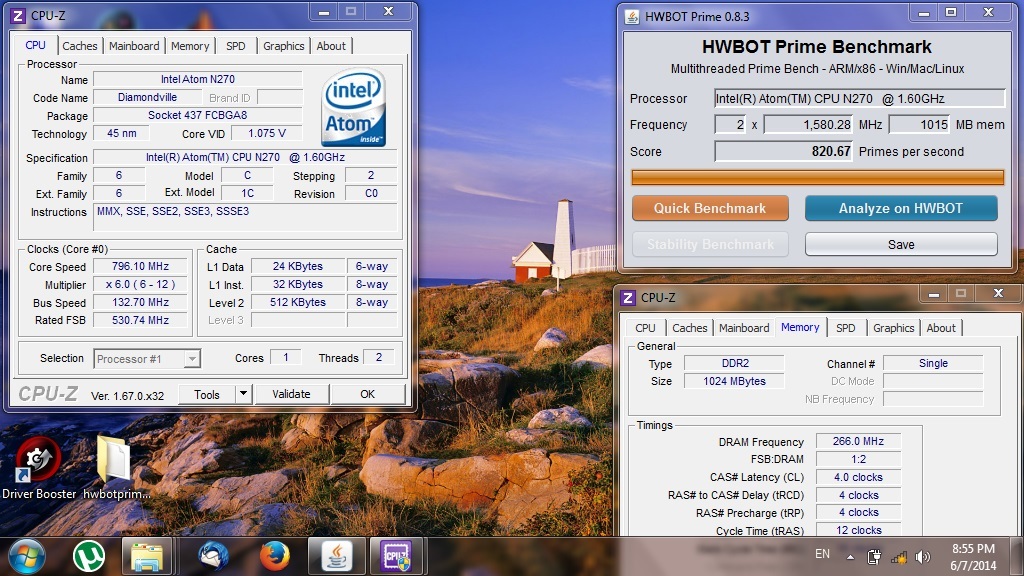The width and height of the screenshot is (1024, 576).
Task: Click the Intel Atom inside logo
Action: tap(353, 106)
